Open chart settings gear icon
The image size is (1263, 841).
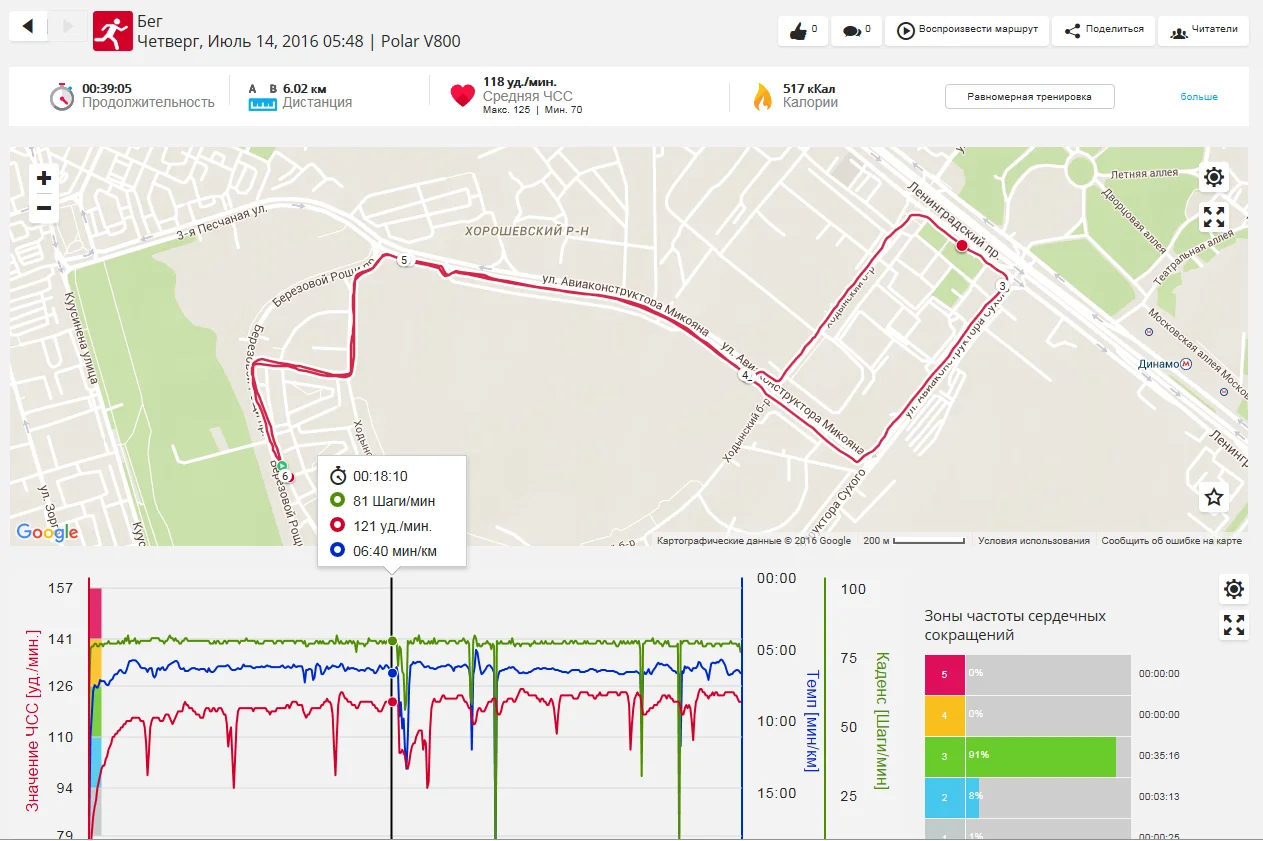pos(1234,588)
